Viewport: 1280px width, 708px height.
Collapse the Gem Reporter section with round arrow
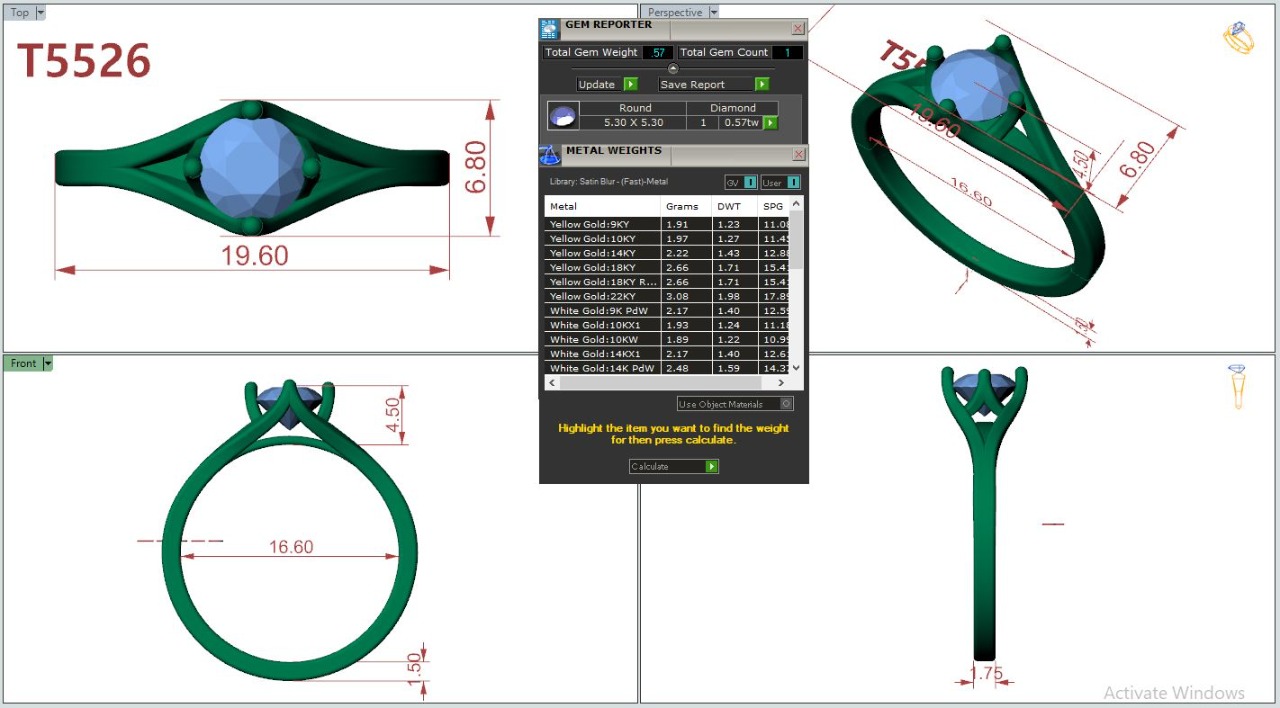pos(673,69)
